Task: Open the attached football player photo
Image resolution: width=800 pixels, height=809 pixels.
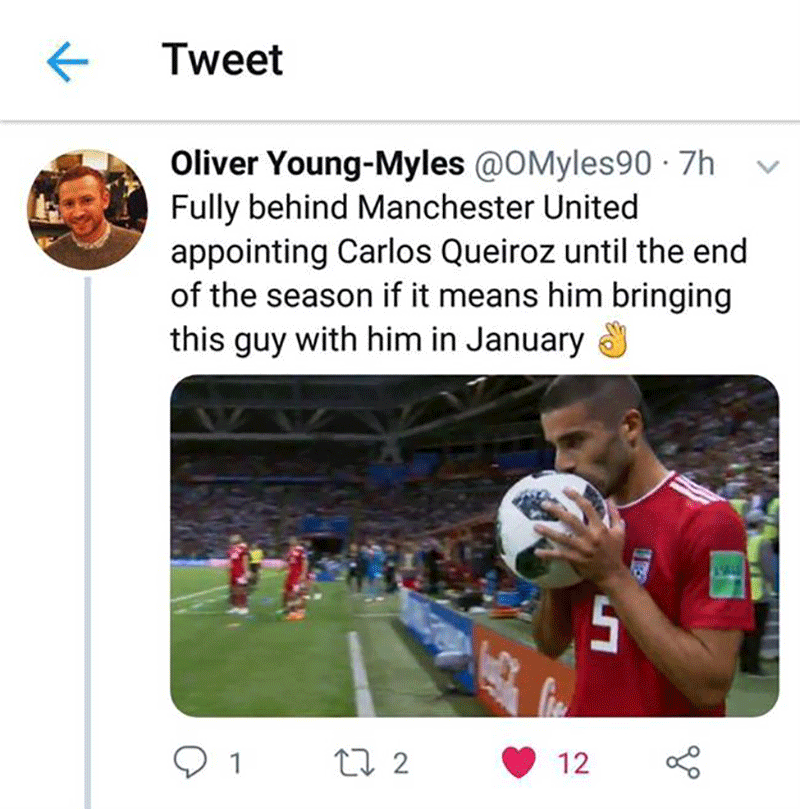Action: pyautogui.click(x=474, y=546)
